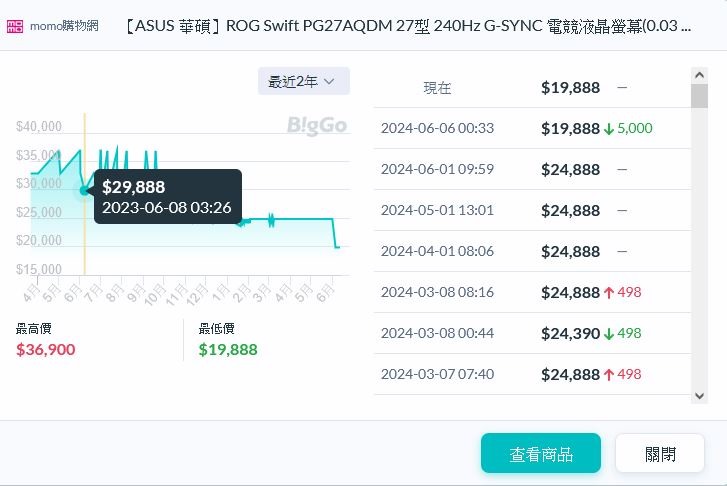Click red up arrow in 2024-03-07 07:40 row

pyautogui.click(x=609, y=375)
